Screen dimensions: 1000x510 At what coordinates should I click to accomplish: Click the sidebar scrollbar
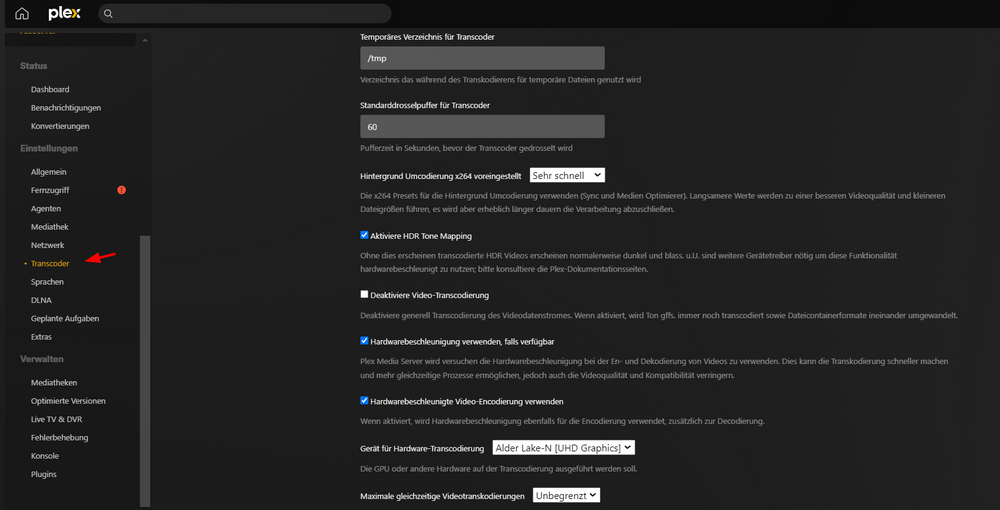(145, 370)
